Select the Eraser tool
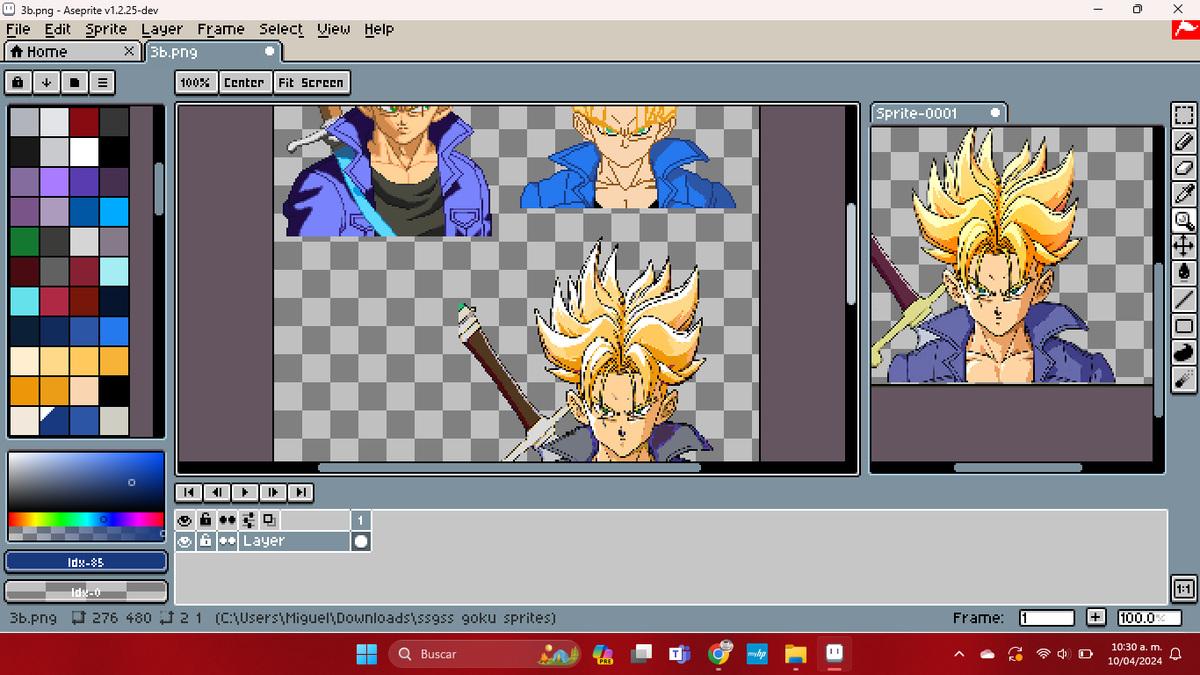Screen dimensions: 1200x675 tap(1184, 167)
